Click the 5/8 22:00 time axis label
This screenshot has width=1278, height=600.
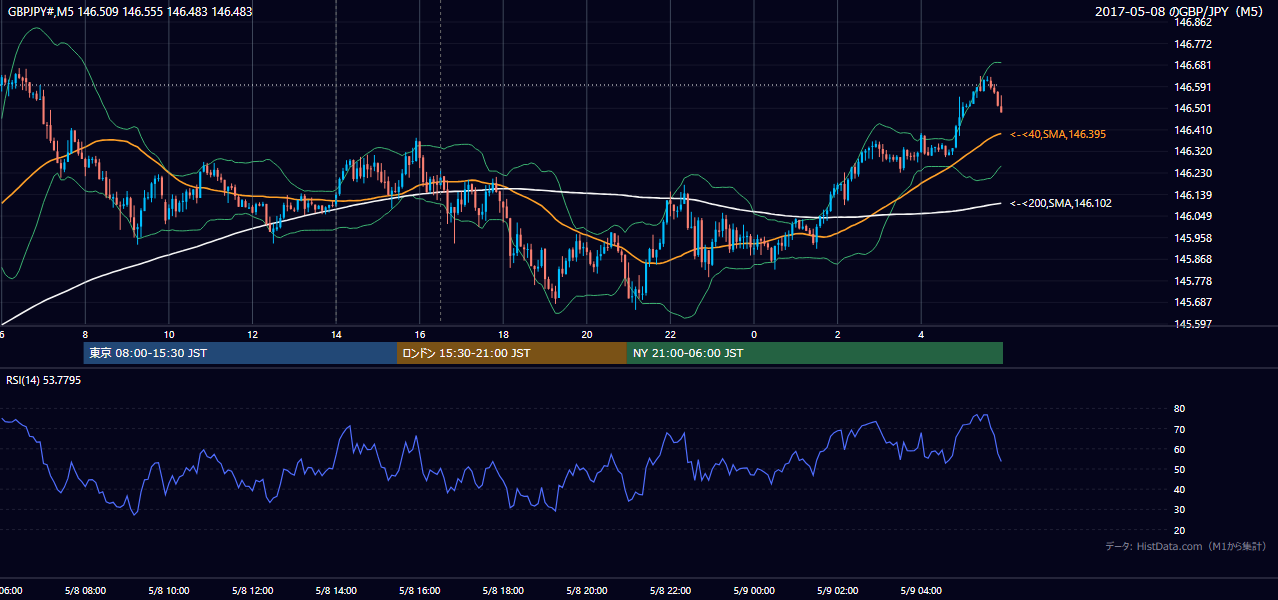(x=670, y=591)
